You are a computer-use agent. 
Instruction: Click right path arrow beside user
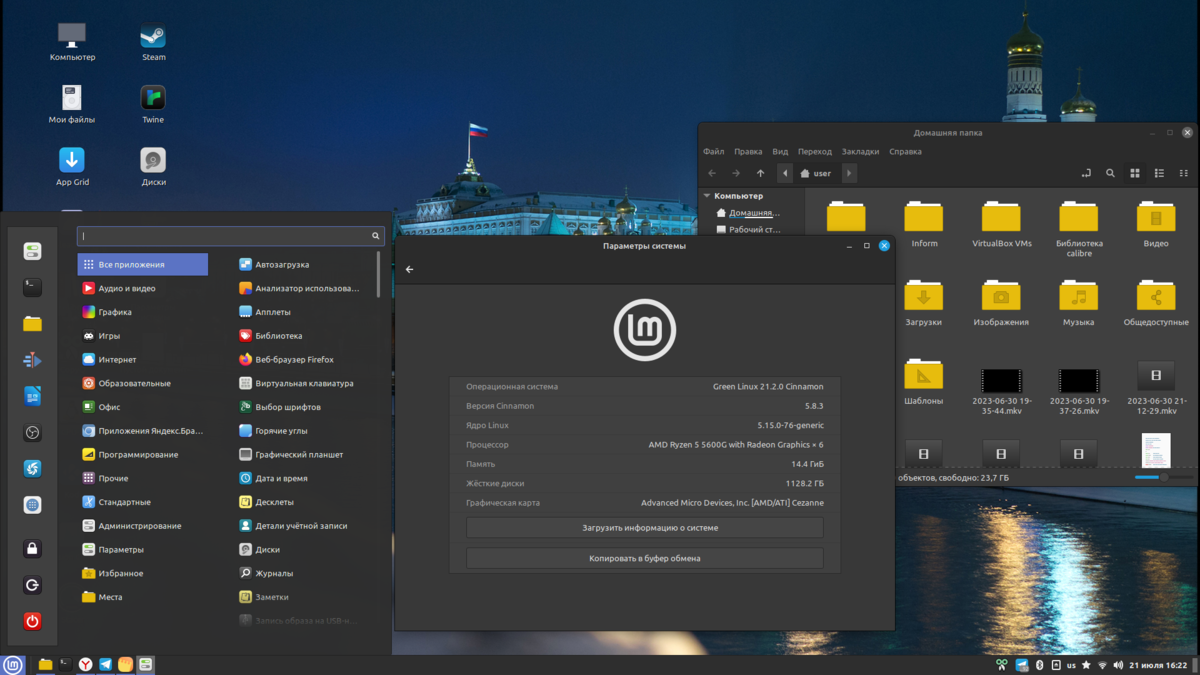click(849, 173)
